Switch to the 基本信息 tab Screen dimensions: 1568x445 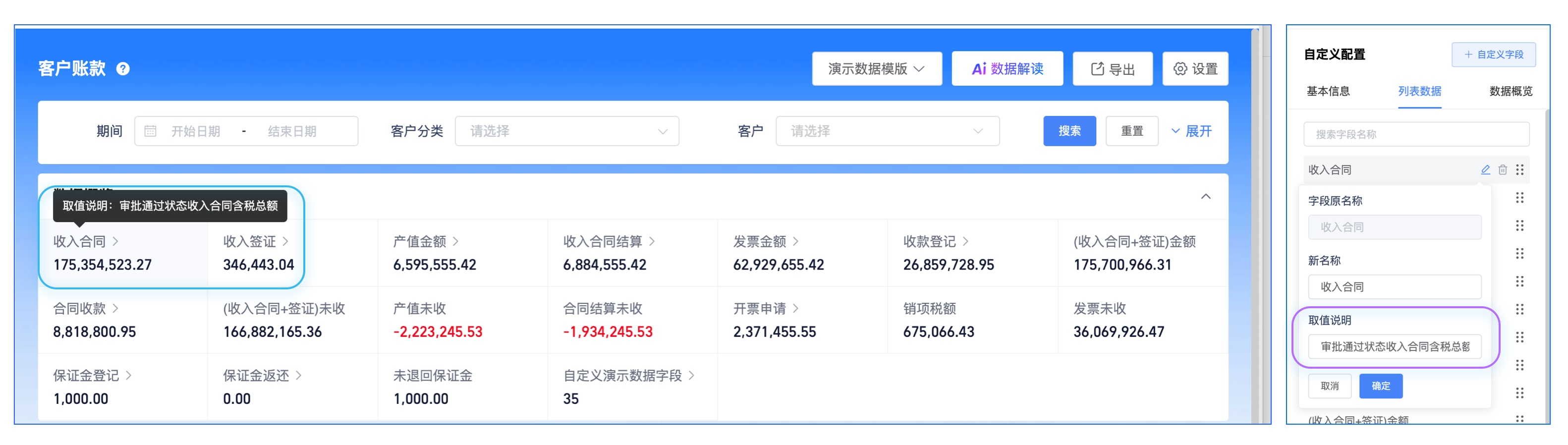1328,91
